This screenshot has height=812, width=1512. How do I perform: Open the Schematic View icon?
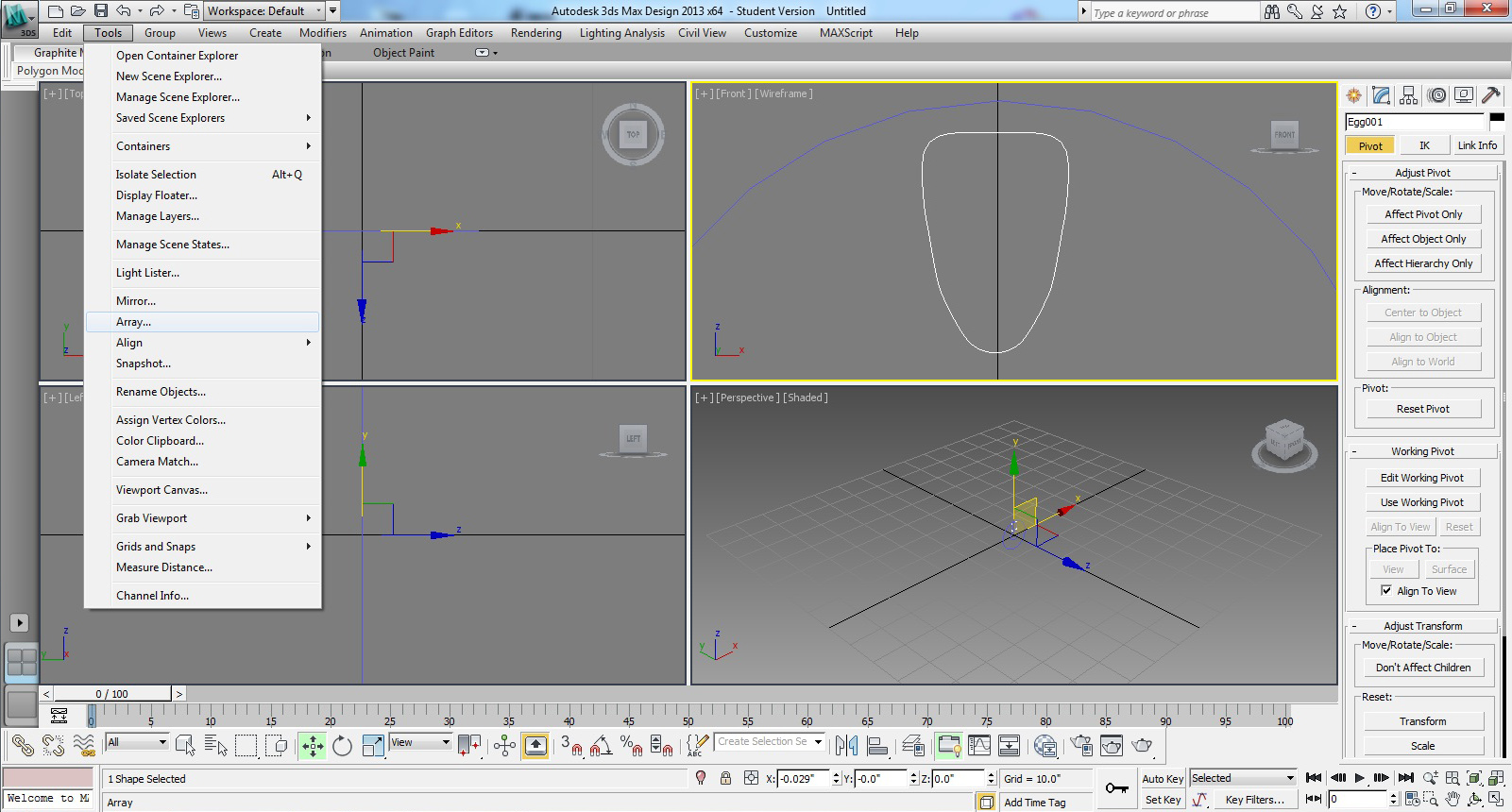point(1010,746)
